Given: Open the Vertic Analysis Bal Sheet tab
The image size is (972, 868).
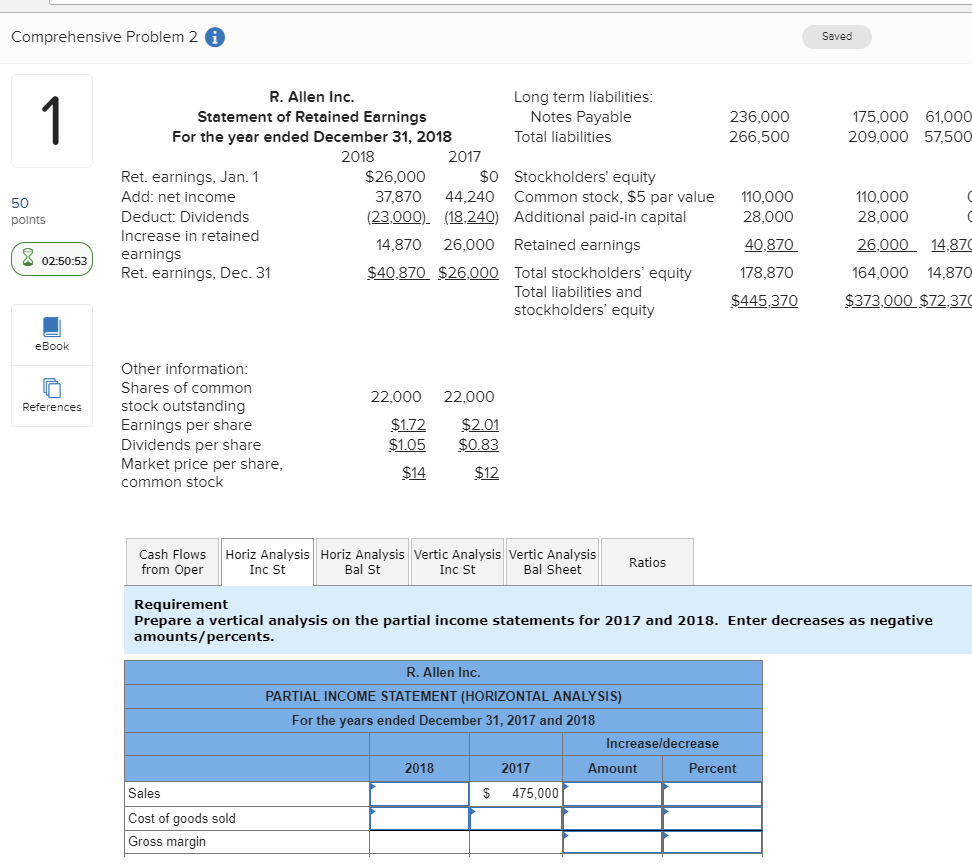Looking at the screenshot, I should [x=552, y=562].
